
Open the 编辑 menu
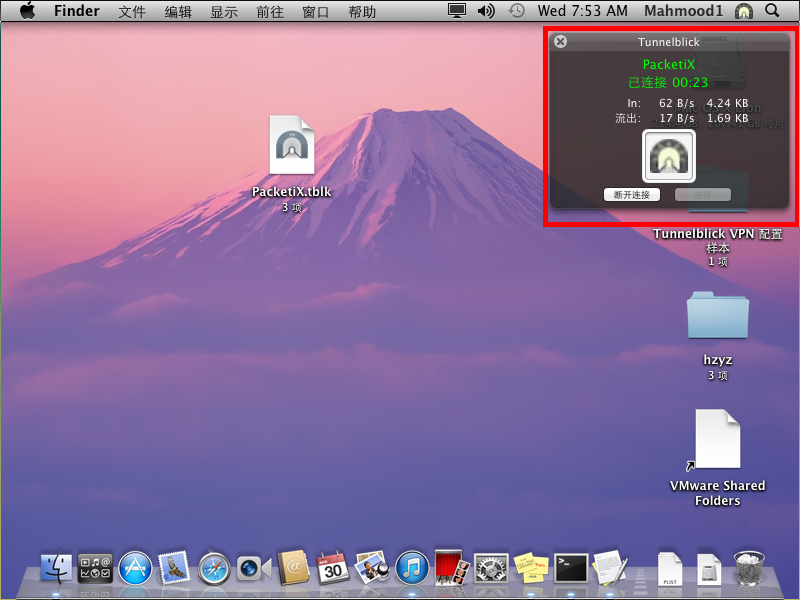(x=178, y=11)
